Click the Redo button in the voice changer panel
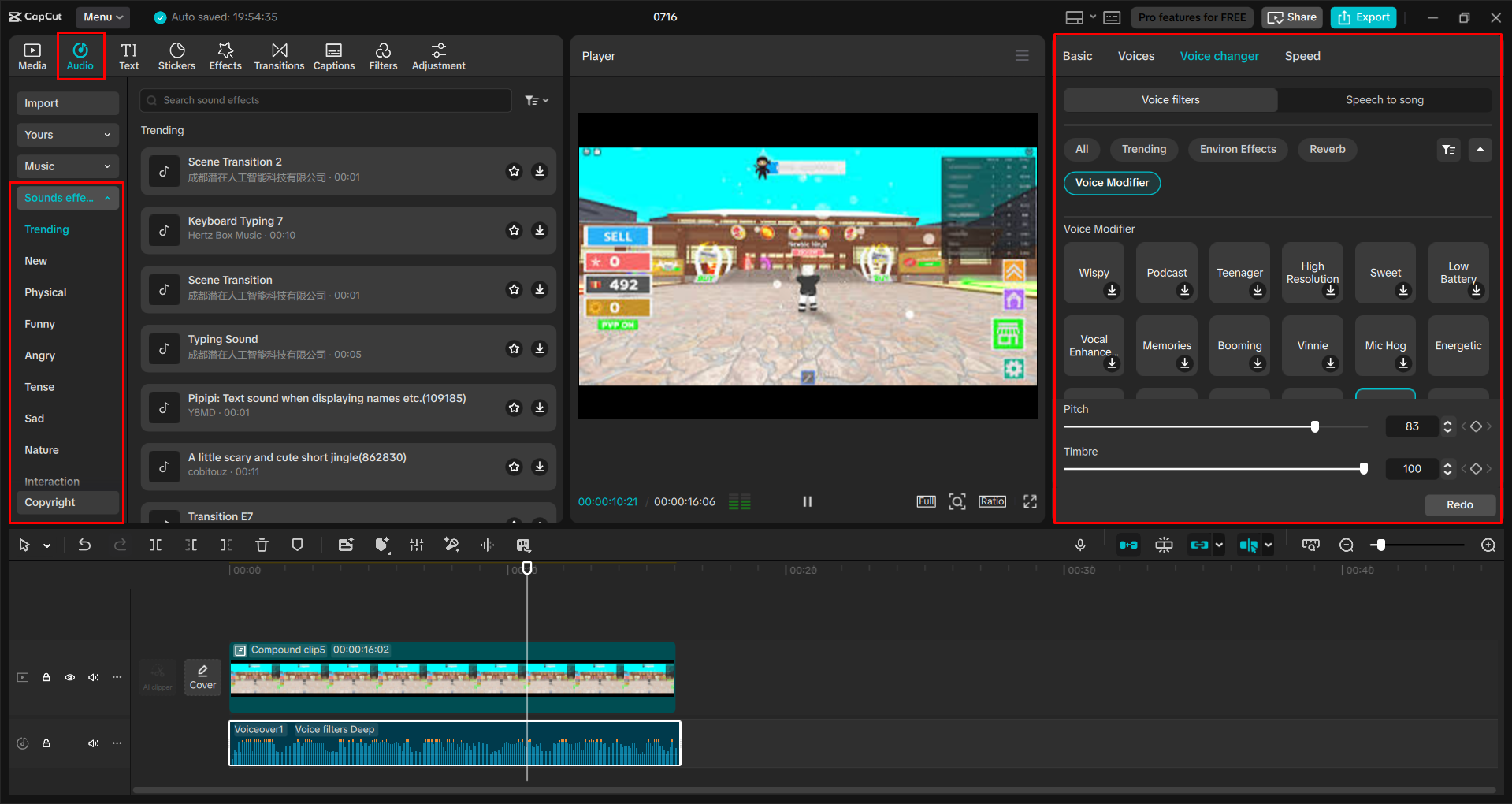This screenshot has height=804, width=1512. [x=1460, y=504]
